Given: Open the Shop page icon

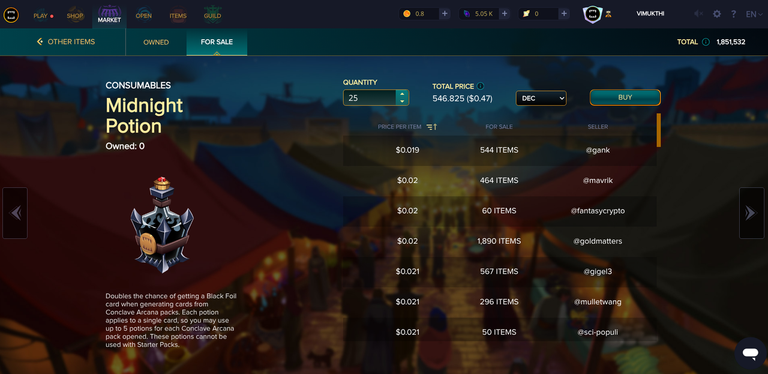Looking at the screenshot, I should tap(75, 15).
